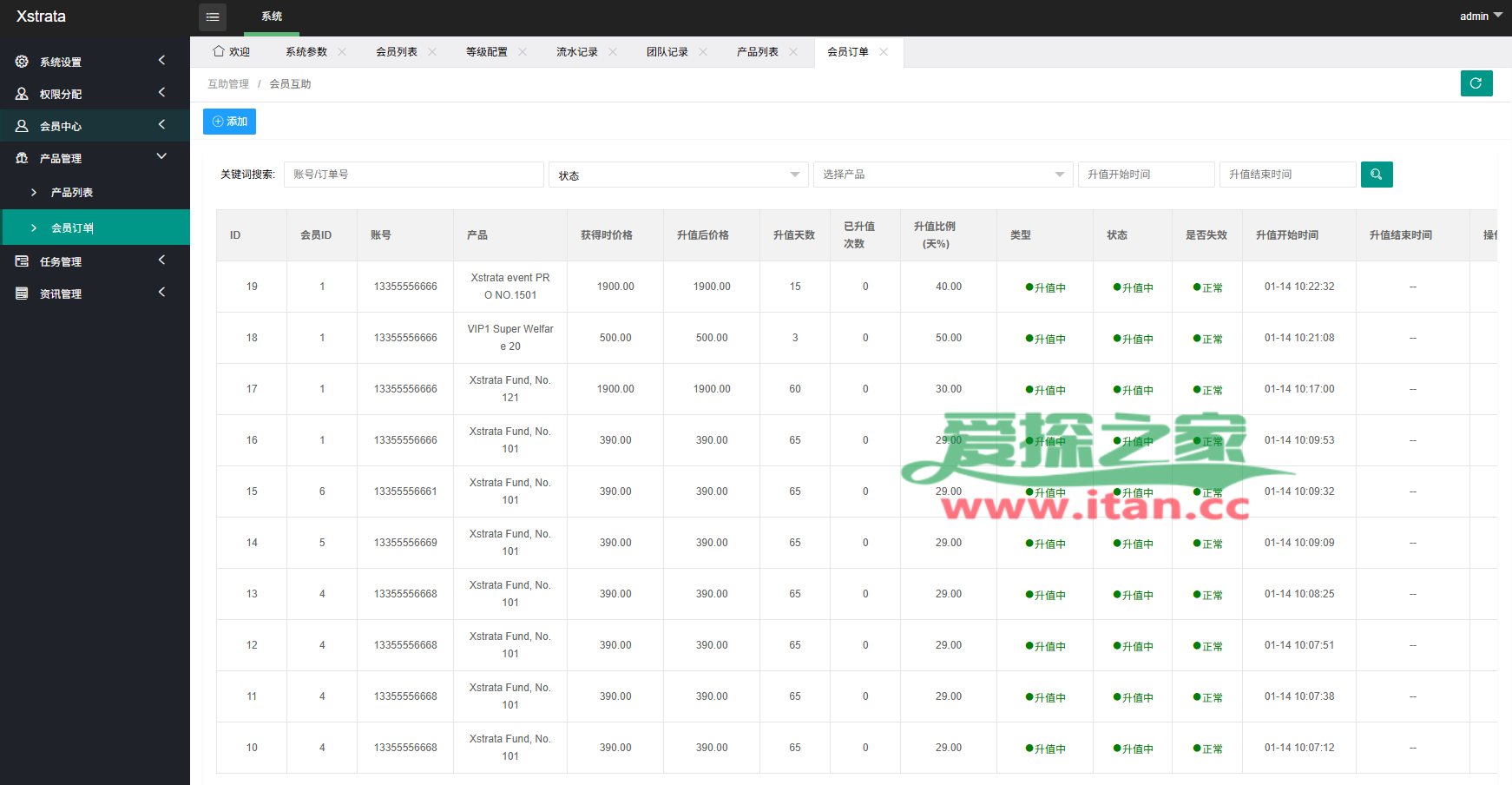Open the 欢迎 home tab

tap(232, 52)
